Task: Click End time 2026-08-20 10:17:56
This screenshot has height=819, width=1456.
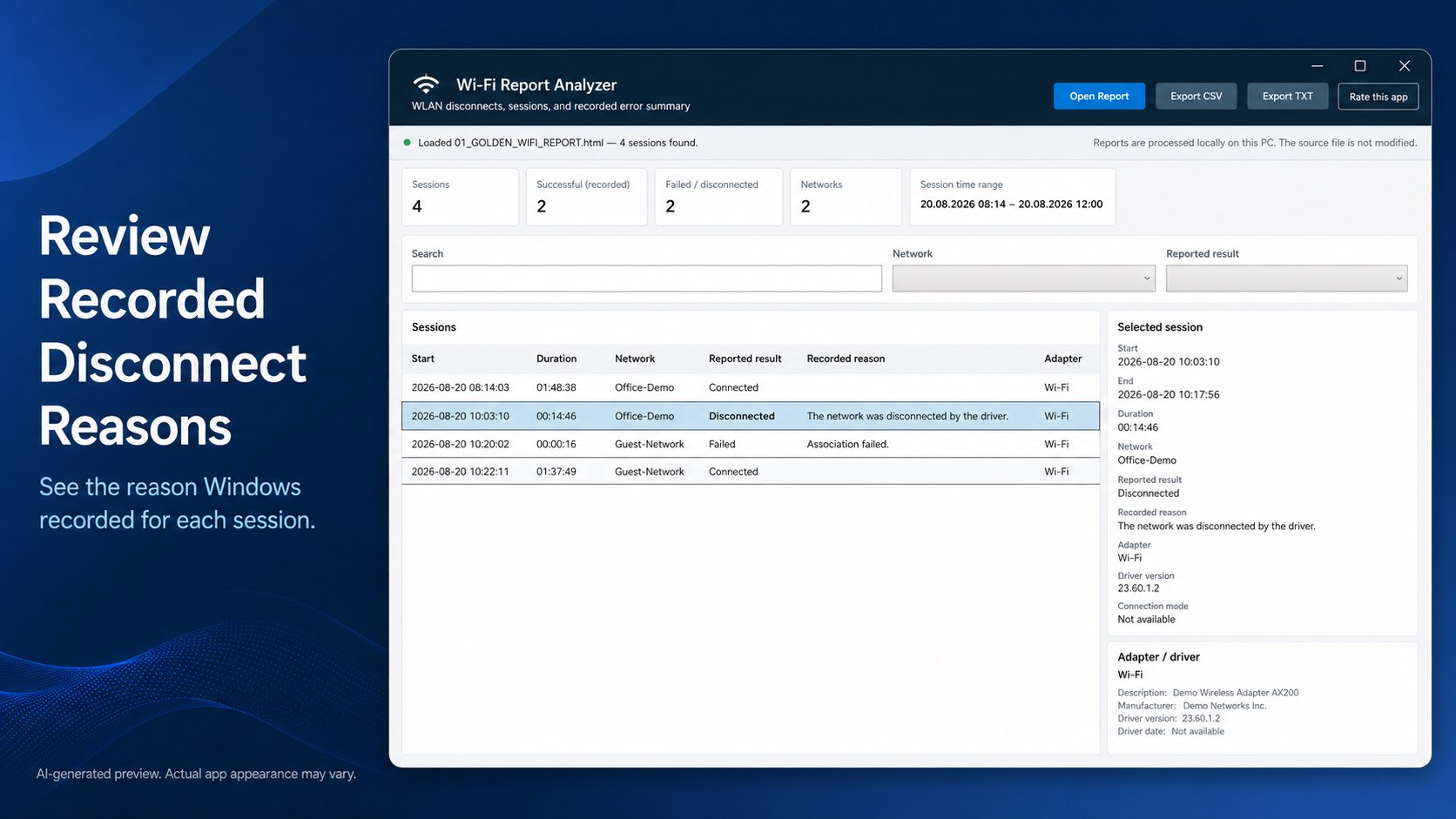Action: point(1169,394)
